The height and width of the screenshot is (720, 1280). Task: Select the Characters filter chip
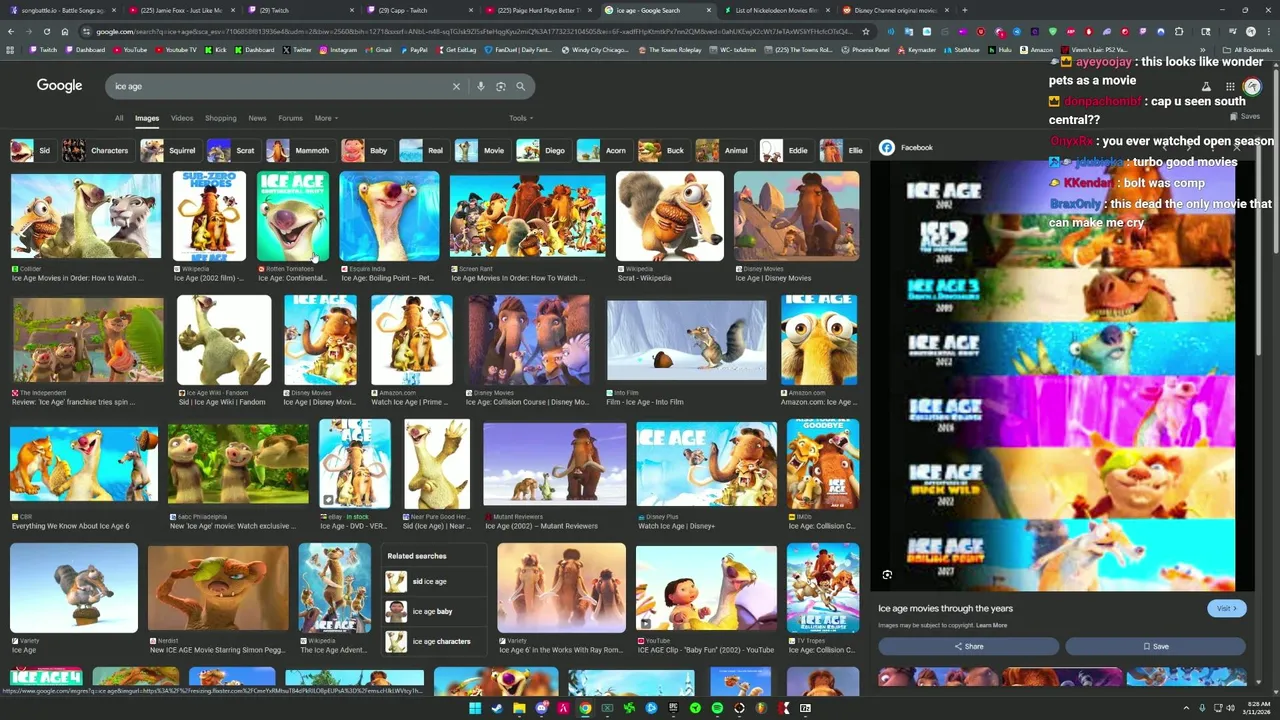(96, 150)
